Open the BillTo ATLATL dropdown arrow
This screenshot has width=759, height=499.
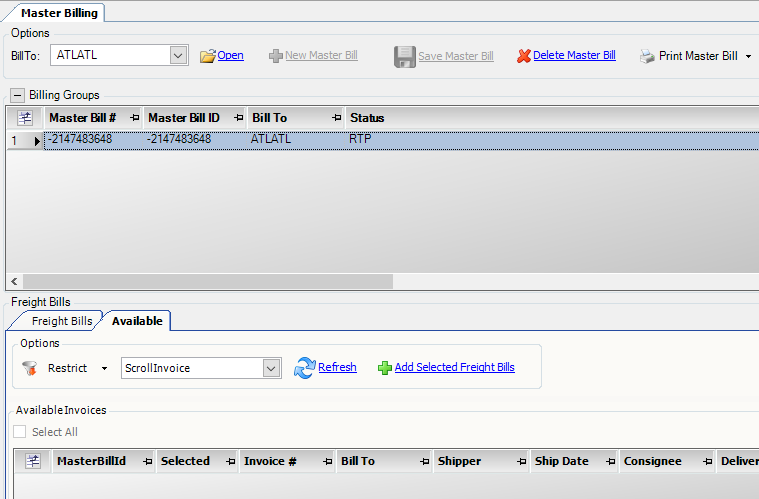[178, 55]
